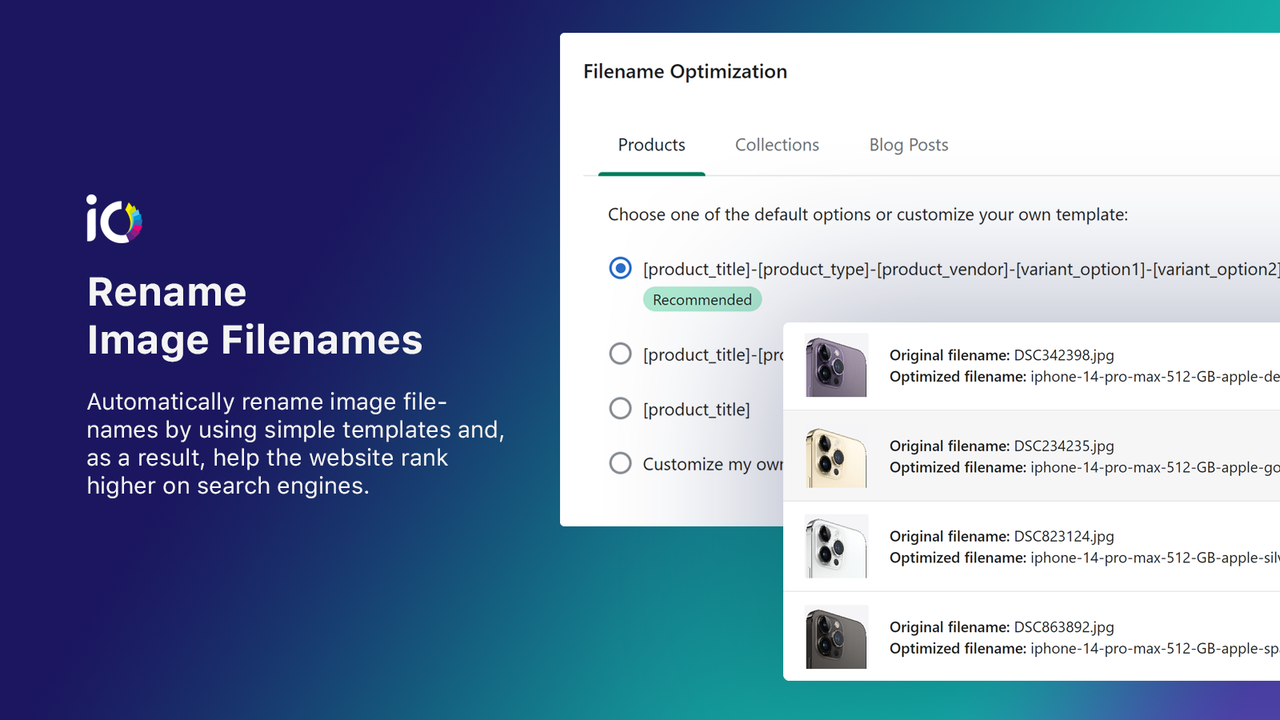Select the [product_title] template option

click(620, 408)
